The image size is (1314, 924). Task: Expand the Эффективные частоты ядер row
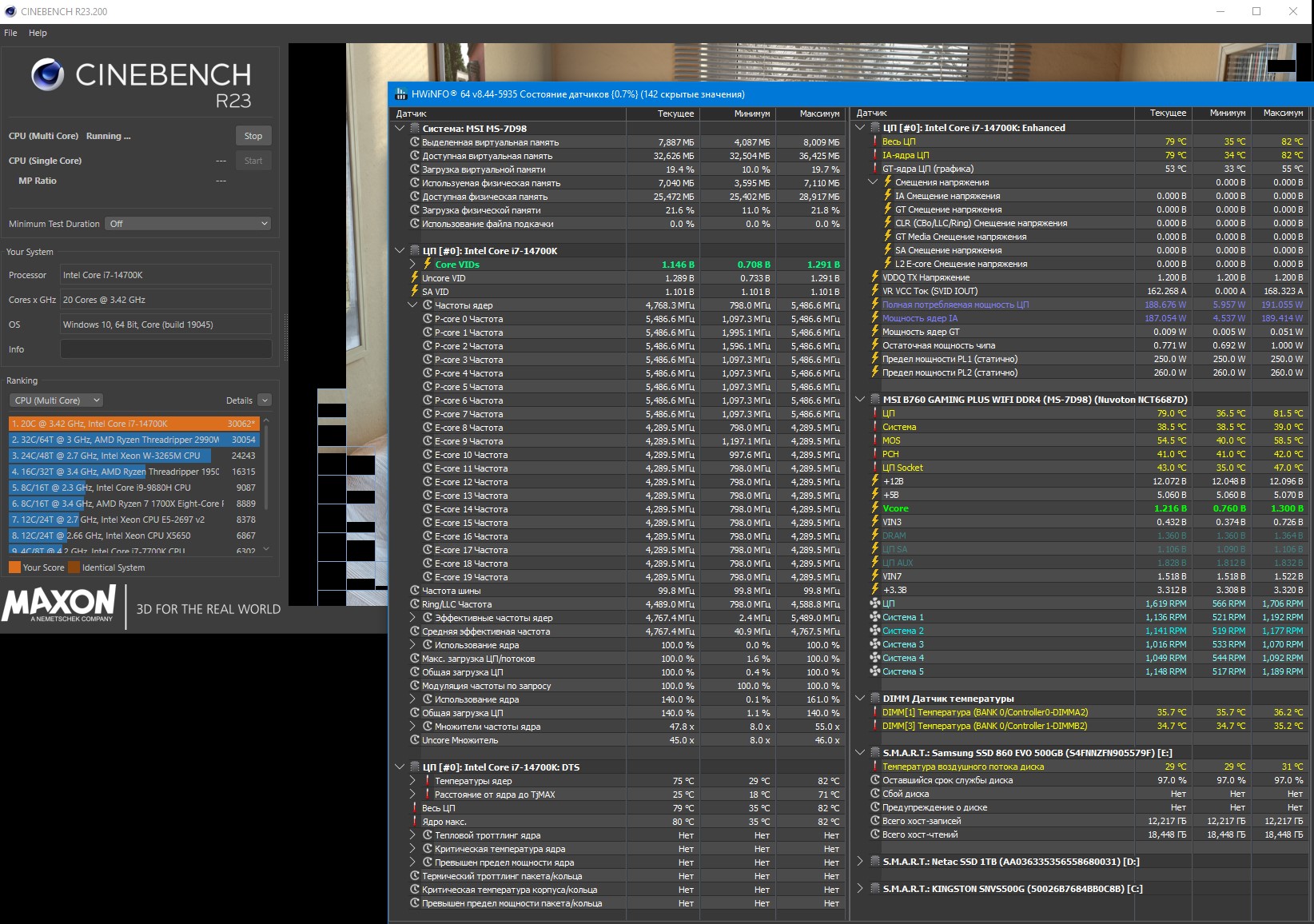412,617
